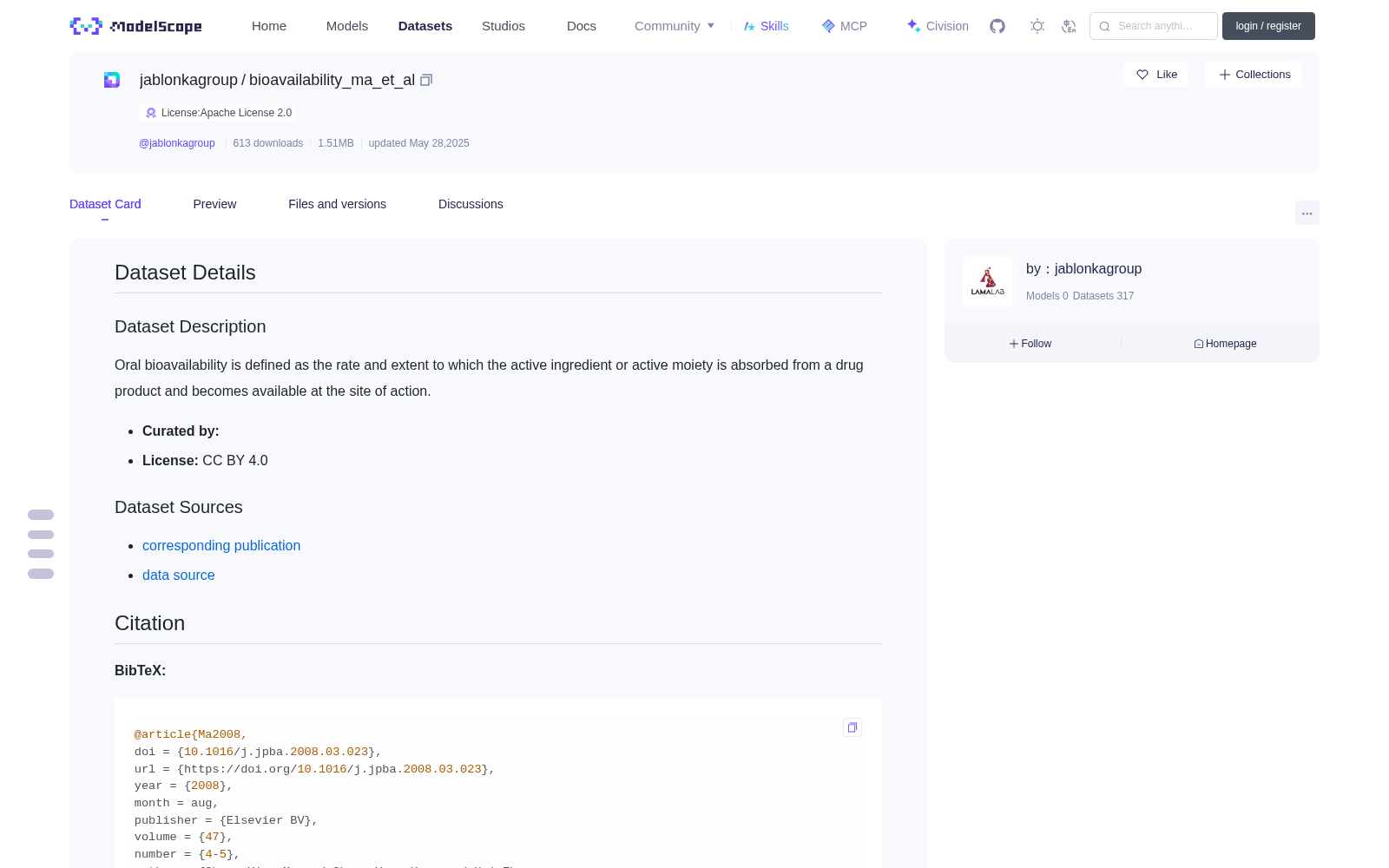The width and height of the screenshot is (1389, 868).
Task: Click the login / register button
Action: pyautogui.click(x=1268, y=26)
